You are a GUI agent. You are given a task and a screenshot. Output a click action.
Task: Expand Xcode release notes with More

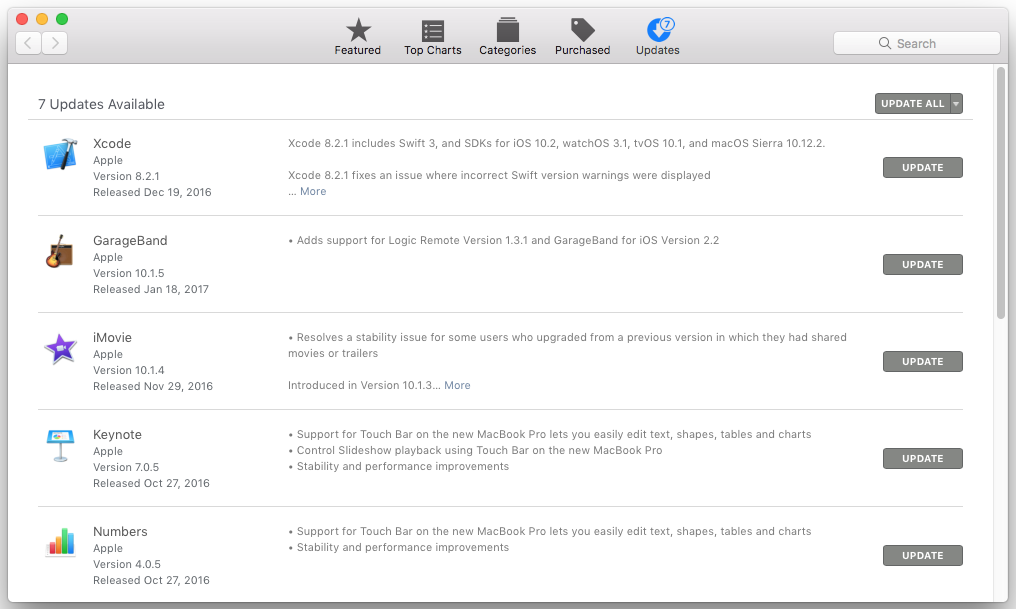coord(313,191)
